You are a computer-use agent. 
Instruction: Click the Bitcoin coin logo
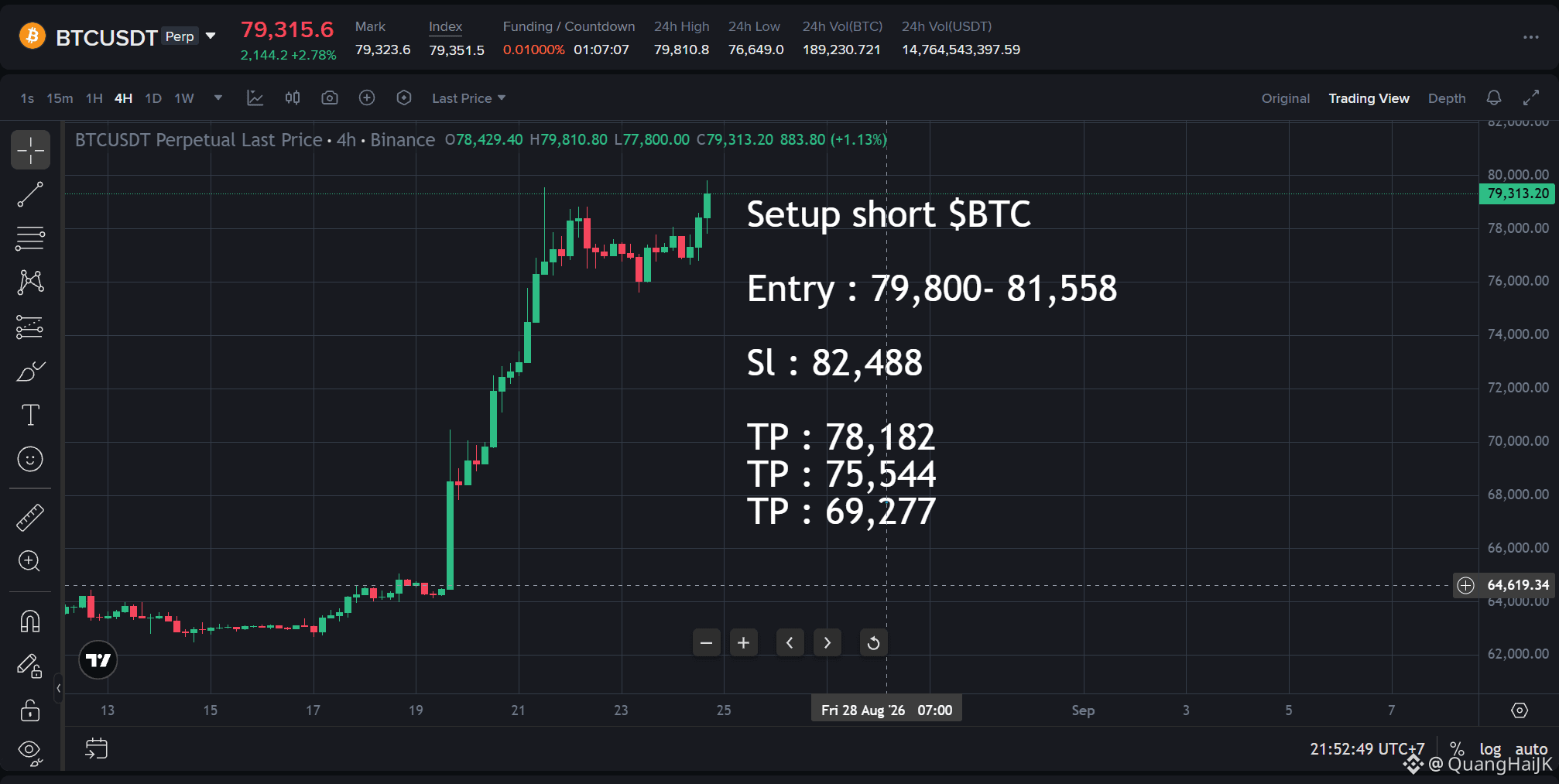click(33, 36)
